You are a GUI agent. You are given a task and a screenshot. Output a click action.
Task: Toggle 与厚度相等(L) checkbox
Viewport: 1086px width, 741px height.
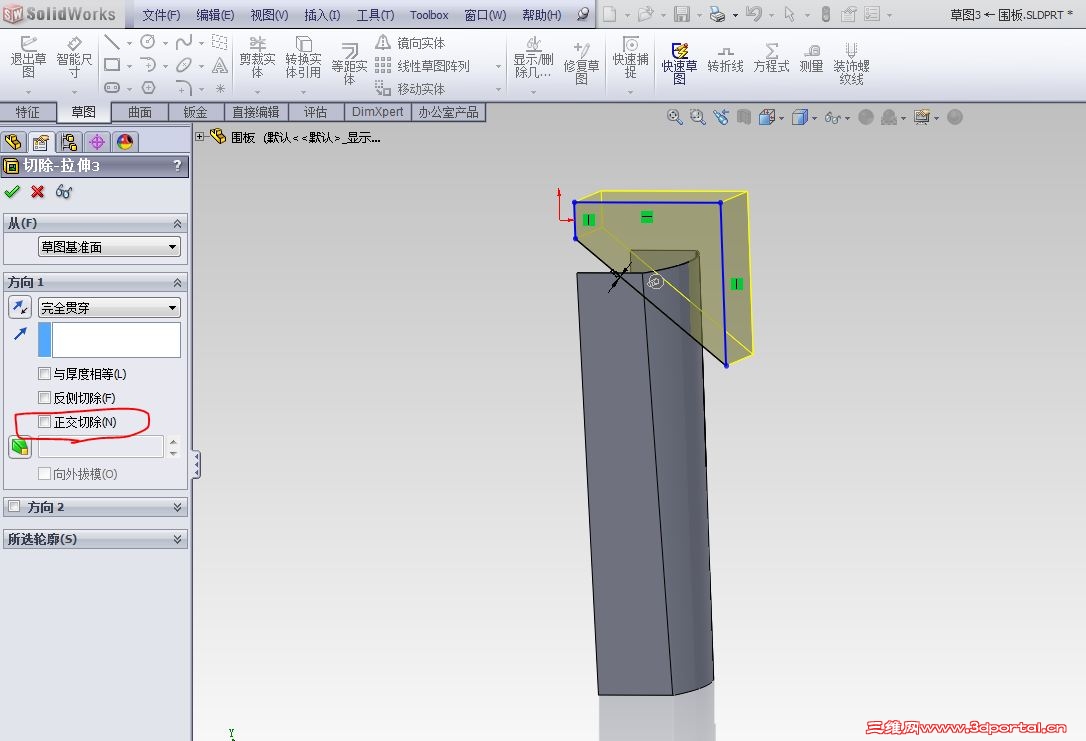pyautogui.click(x=44, y=374)
